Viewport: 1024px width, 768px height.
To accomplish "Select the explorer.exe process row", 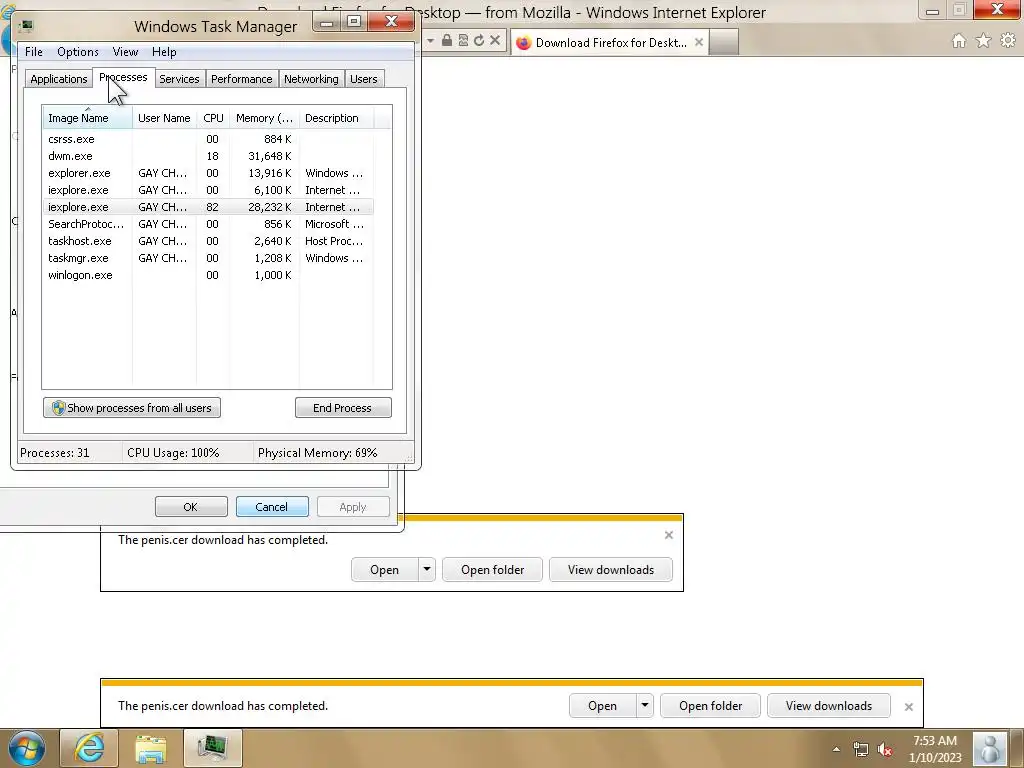I will (208, 173).
